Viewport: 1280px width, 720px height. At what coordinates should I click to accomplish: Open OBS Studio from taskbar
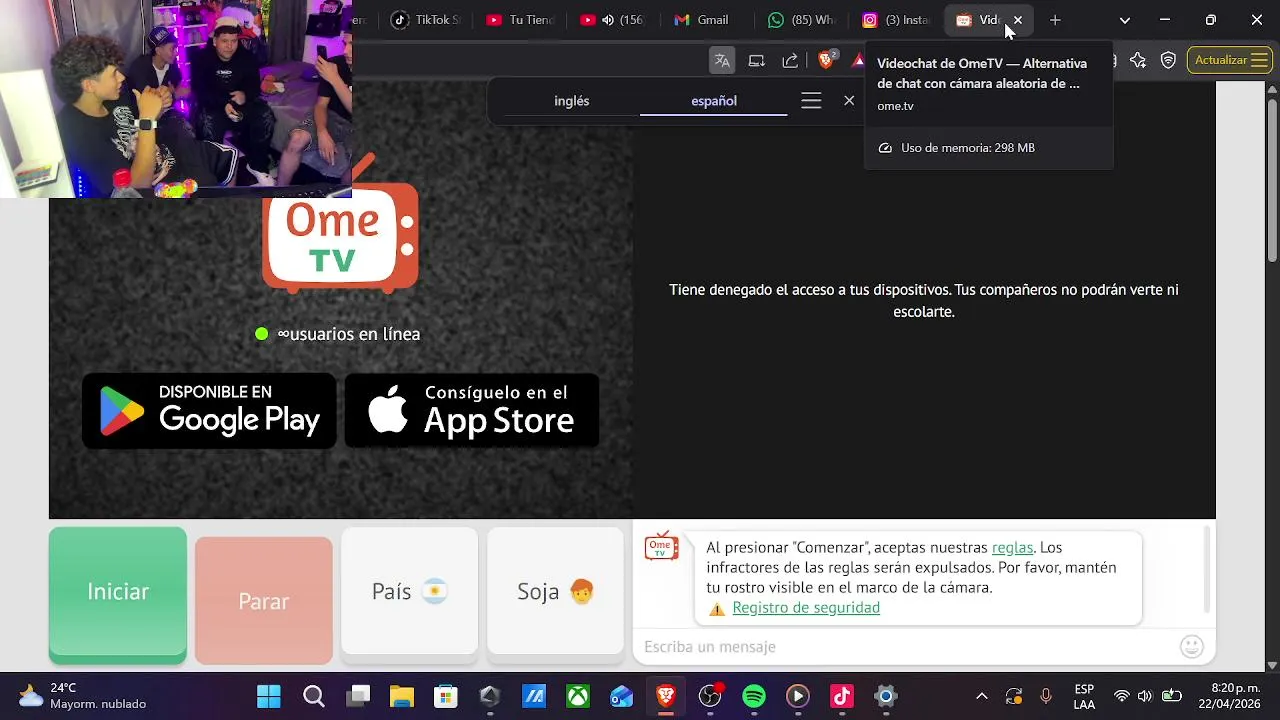coord(710,696)
